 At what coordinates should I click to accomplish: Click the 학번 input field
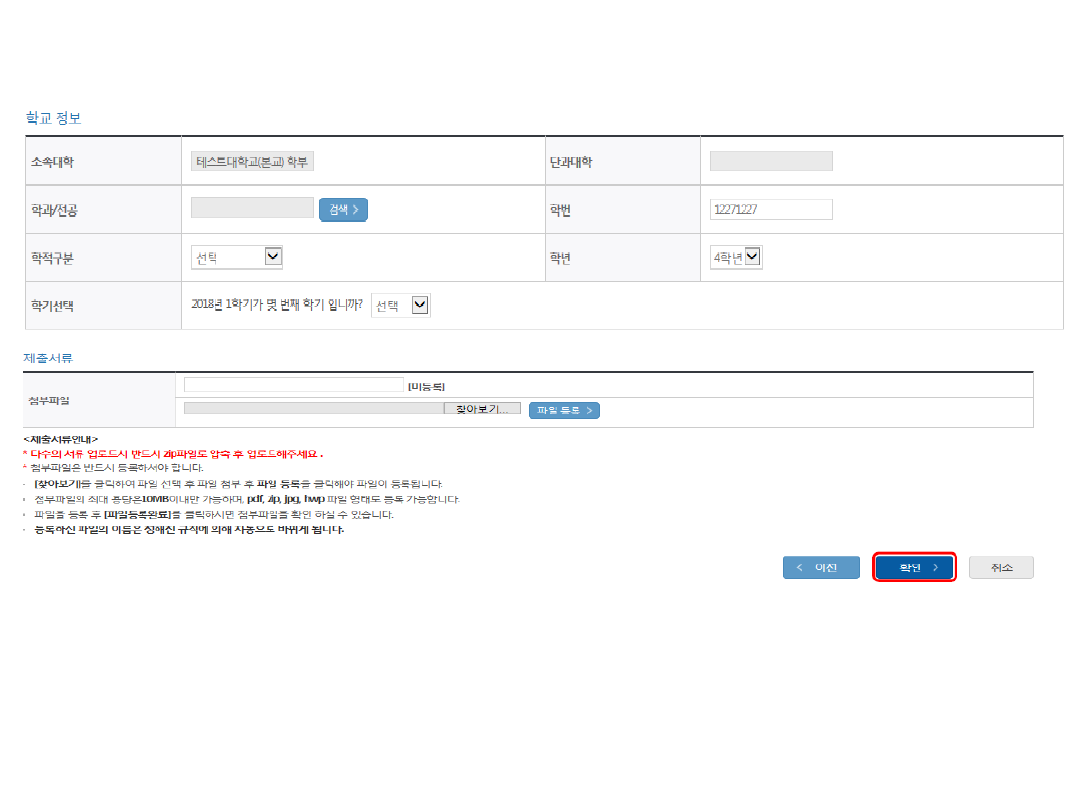[x=771, y=210]
